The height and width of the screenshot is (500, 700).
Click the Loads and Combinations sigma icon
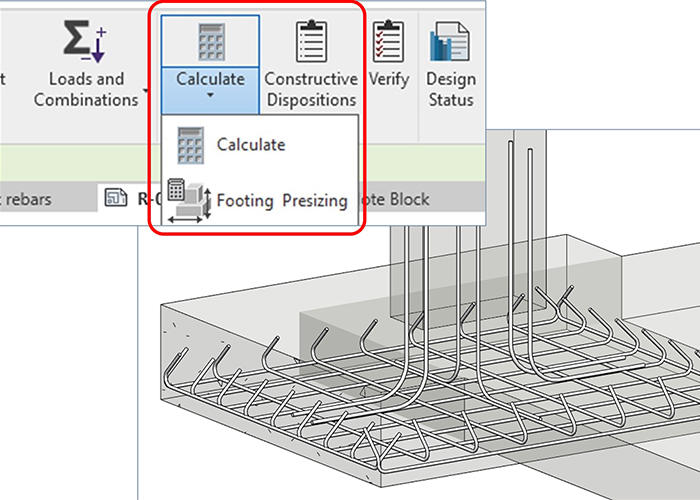pyautogui.click(x=85, y=41)
